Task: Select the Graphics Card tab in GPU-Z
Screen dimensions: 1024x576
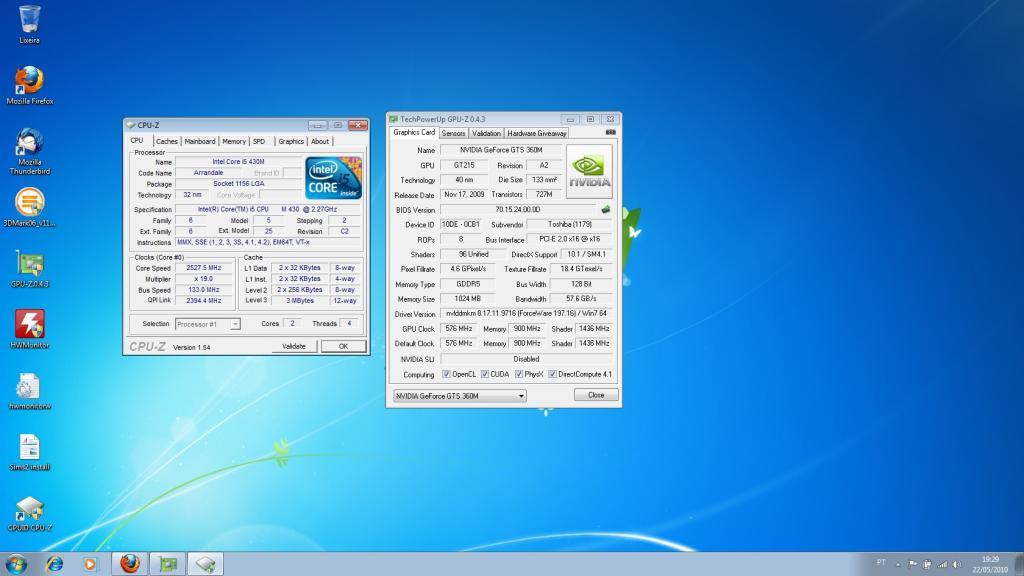Action: [414, 133]
